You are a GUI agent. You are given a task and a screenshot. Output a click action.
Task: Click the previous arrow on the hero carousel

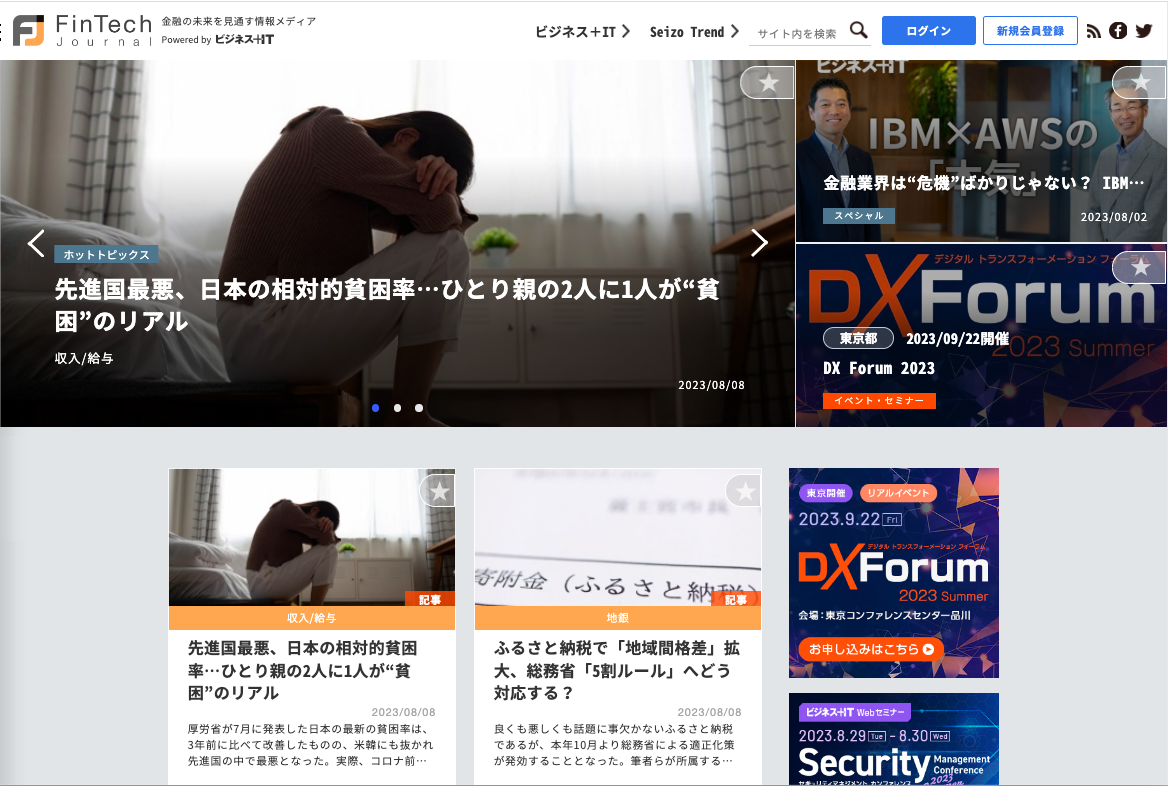point(36,242)
